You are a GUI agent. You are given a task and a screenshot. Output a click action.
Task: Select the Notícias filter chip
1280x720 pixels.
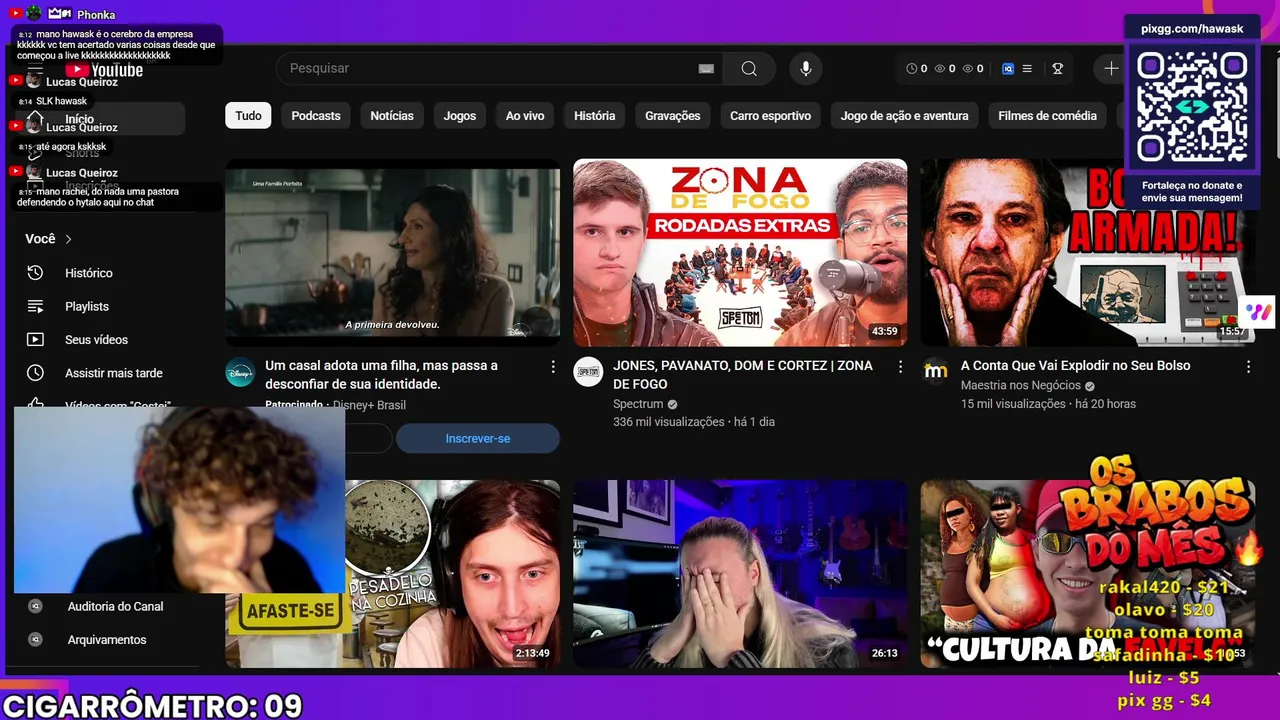pyautogui.click(x=392, y=116)
